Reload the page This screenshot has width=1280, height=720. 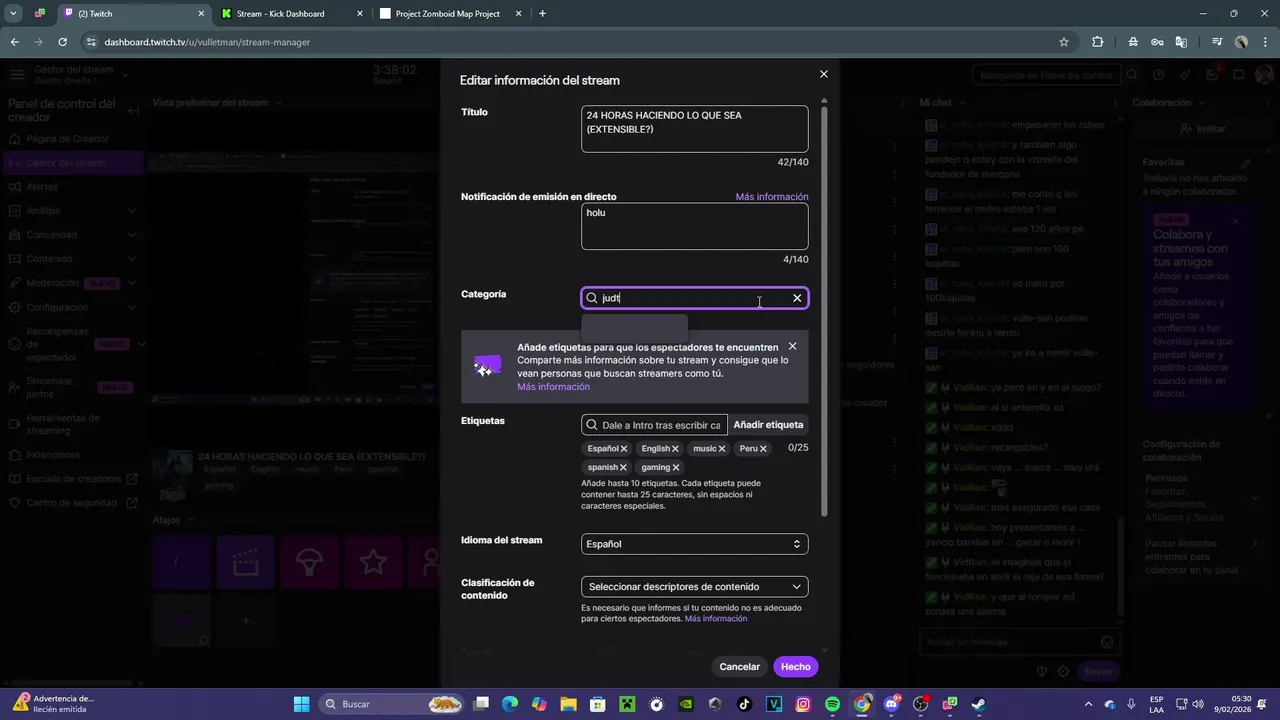(63, 42)
